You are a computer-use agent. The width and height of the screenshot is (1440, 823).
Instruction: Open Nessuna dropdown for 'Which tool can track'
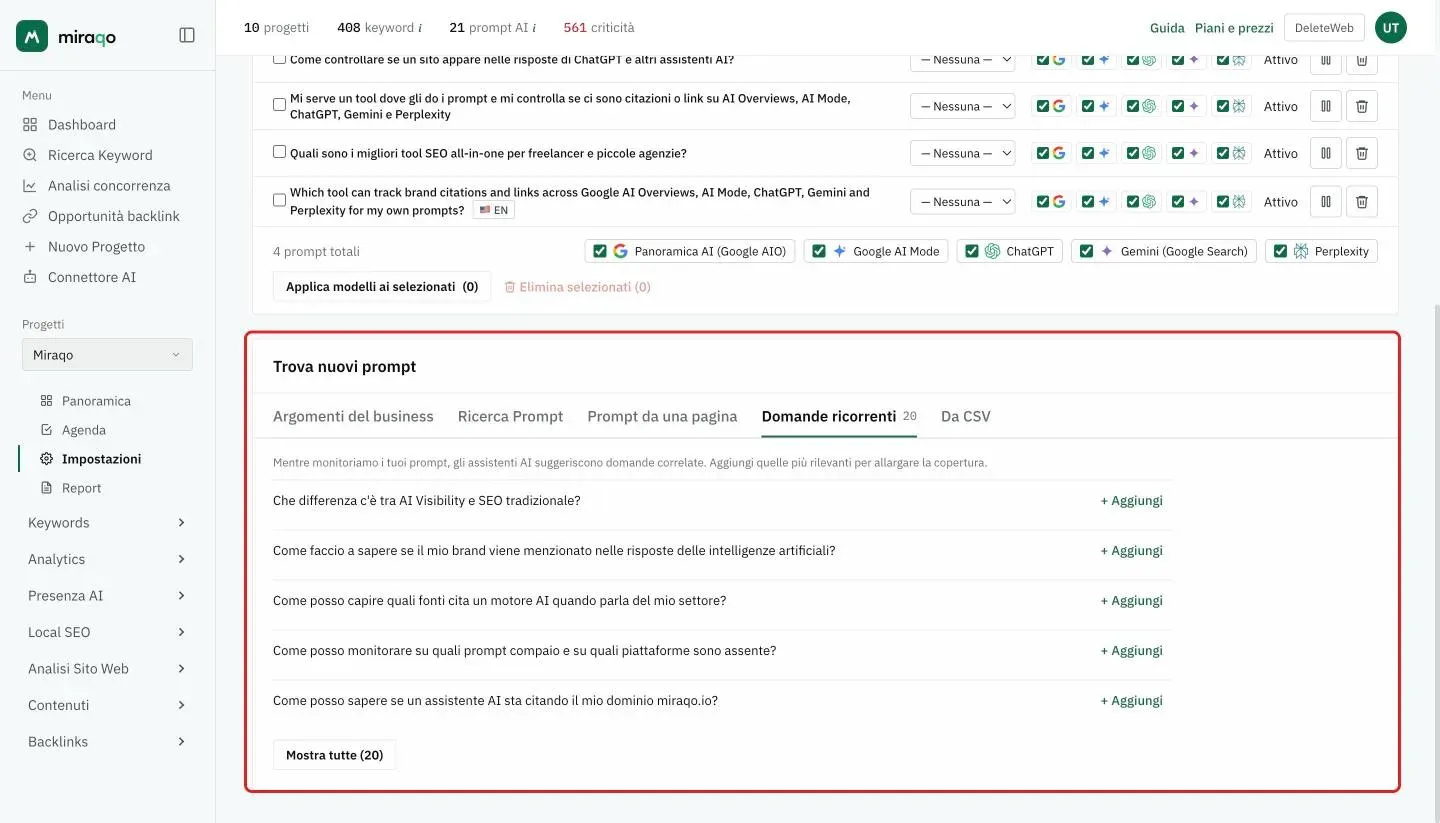(x=962, y=201)
